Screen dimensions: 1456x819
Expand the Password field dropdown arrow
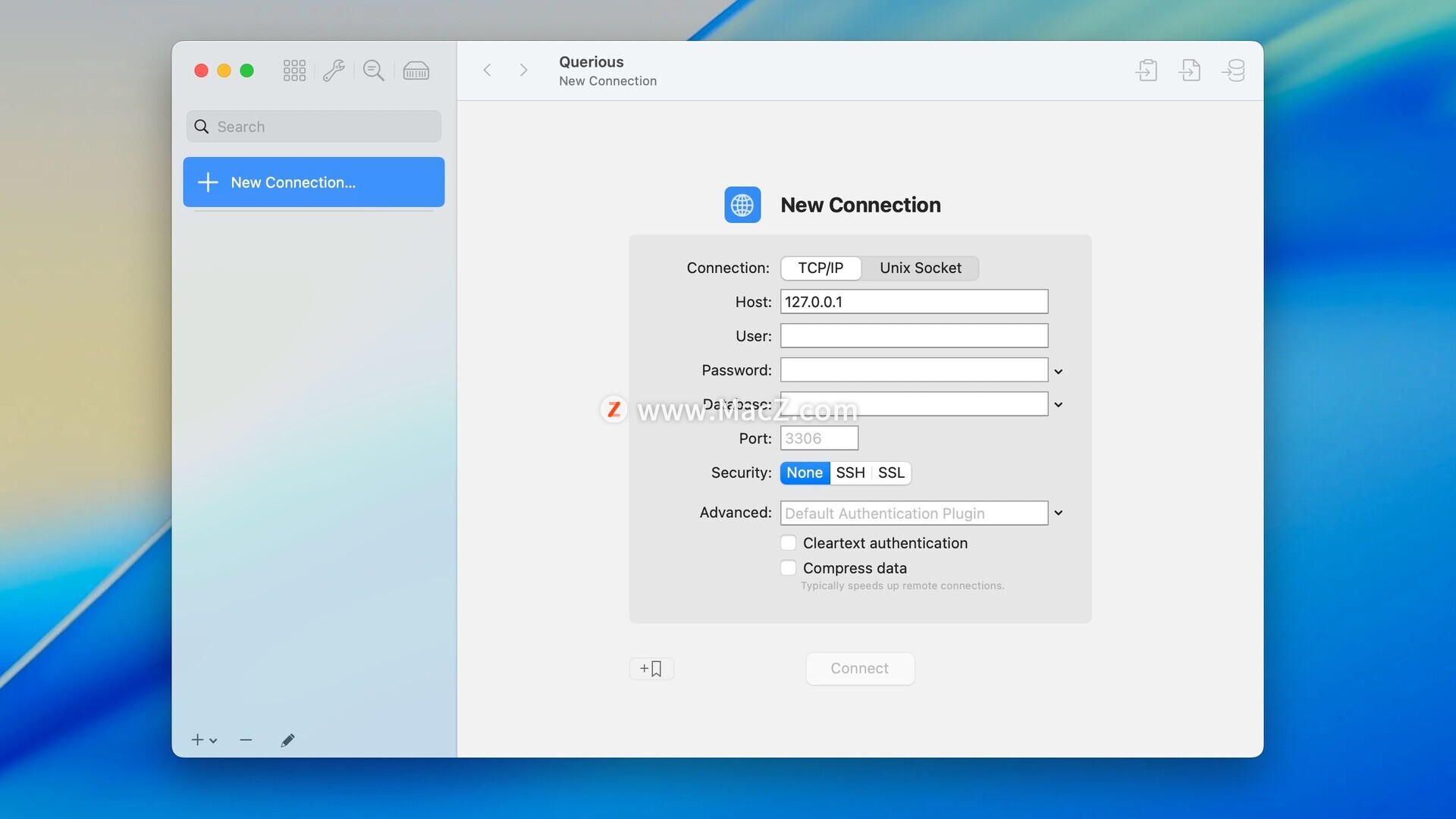(1059, 372)
